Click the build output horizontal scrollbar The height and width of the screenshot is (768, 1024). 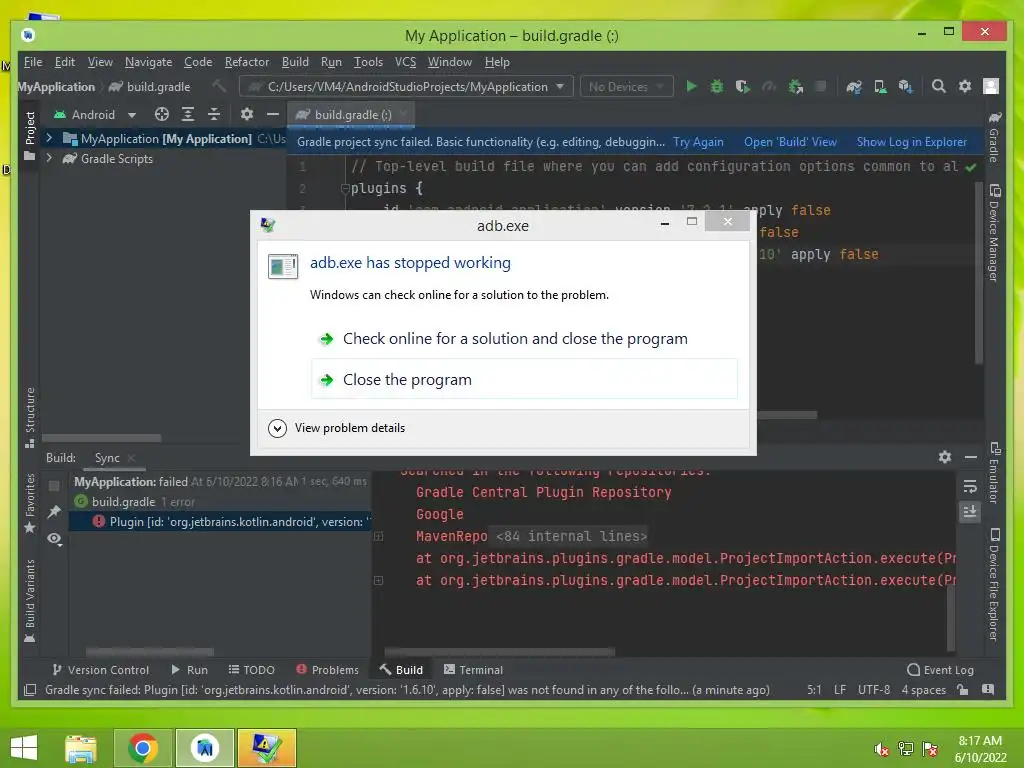click(x=500, y=651)
